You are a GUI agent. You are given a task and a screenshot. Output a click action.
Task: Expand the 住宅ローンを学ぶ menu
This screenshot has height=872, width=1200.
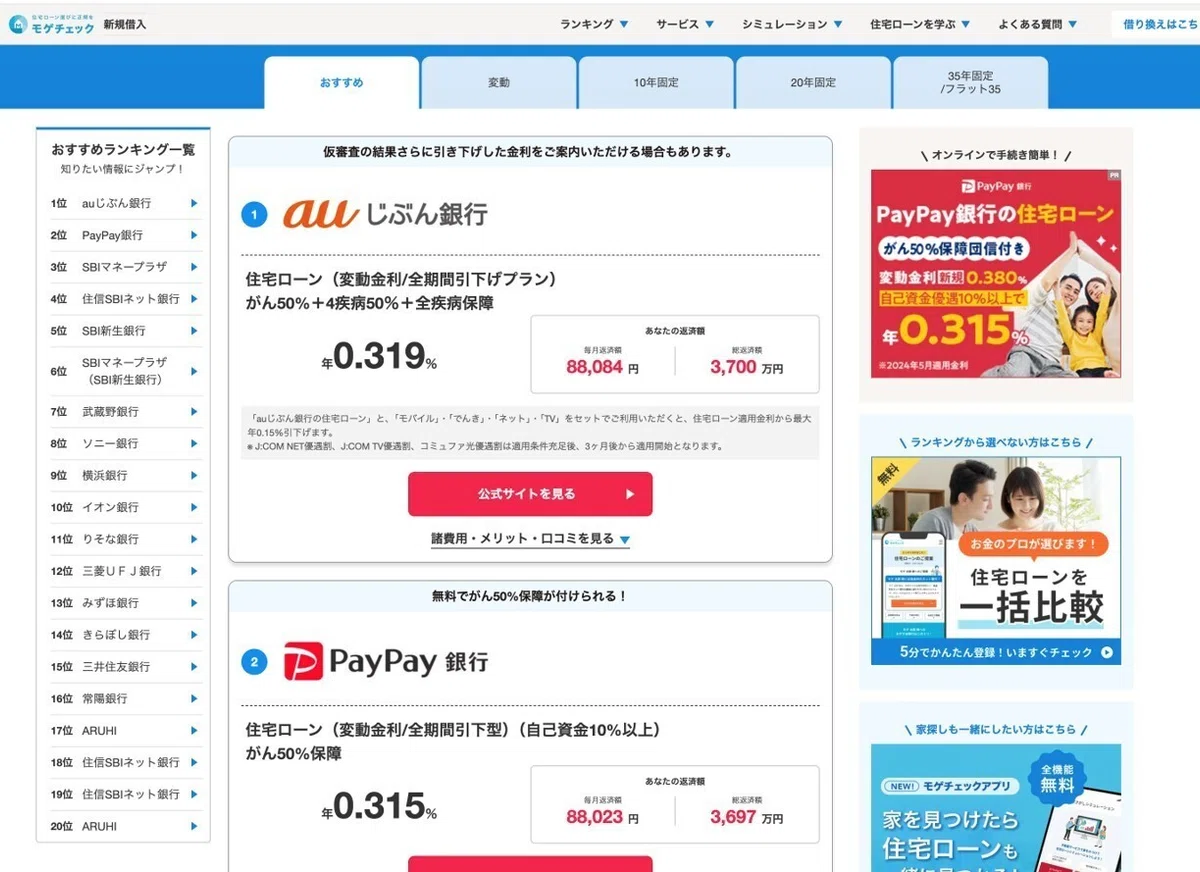pos(920,24)
